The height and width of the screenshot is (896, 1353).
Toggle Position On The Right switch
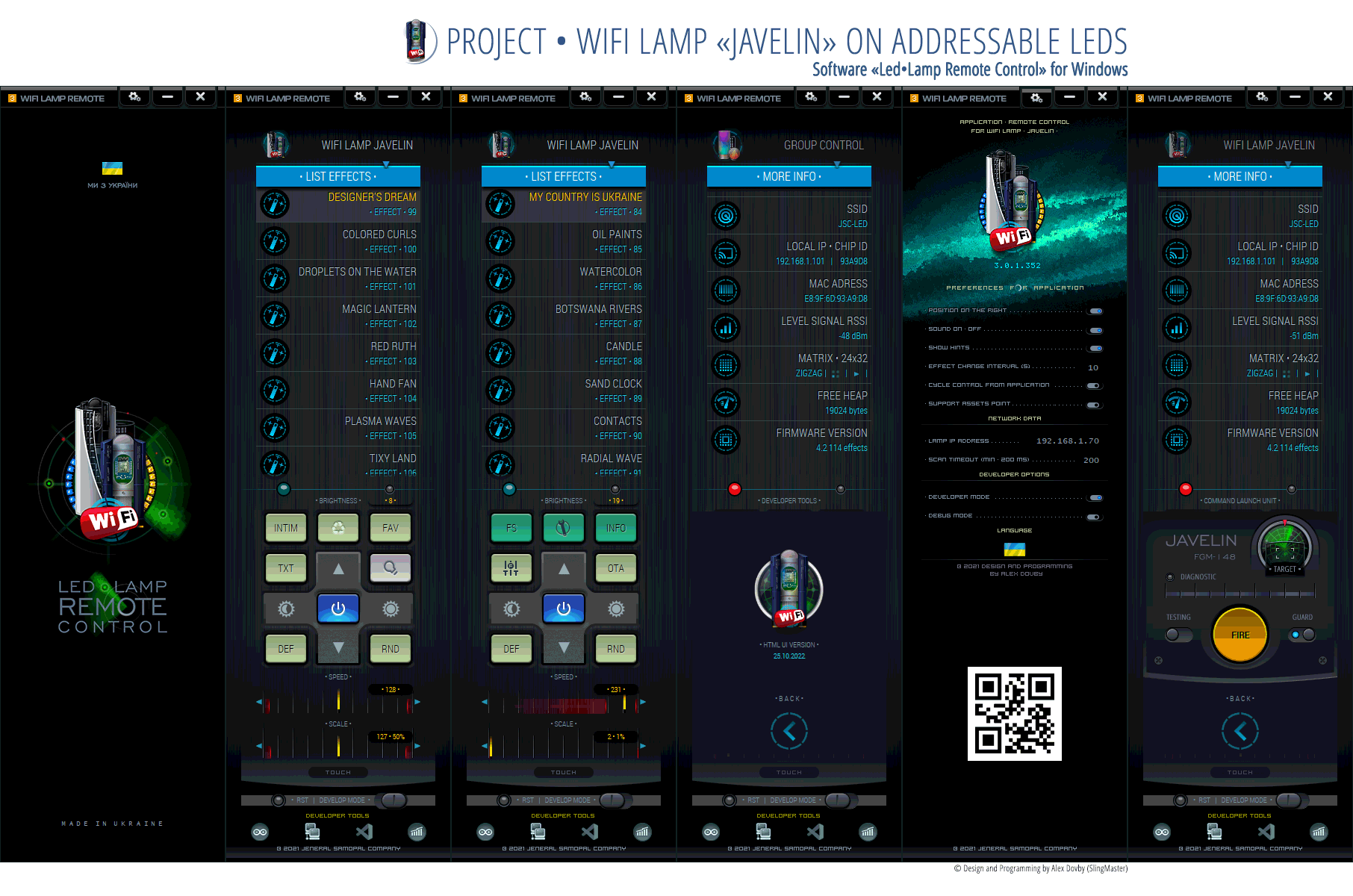coord(1095,311)
